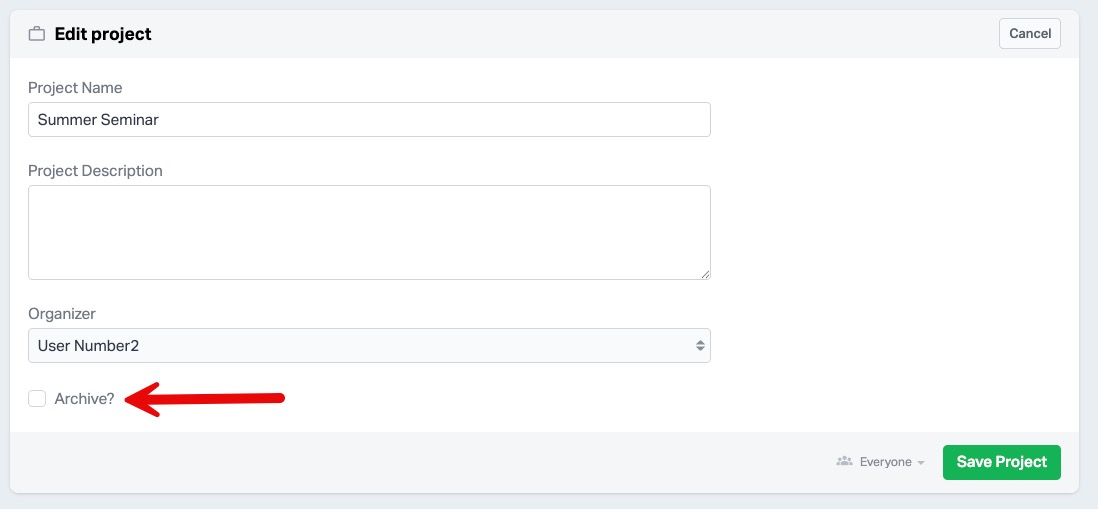Screen dimensions: 1098x509
Task: Expand the small caret next to Everyone
Action: click(921, 463)
